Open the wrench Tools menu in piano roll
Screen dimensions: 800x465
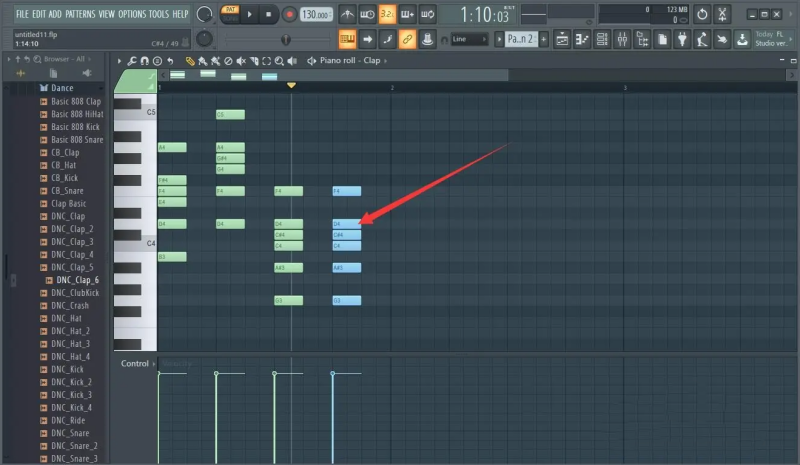(132, 61)
